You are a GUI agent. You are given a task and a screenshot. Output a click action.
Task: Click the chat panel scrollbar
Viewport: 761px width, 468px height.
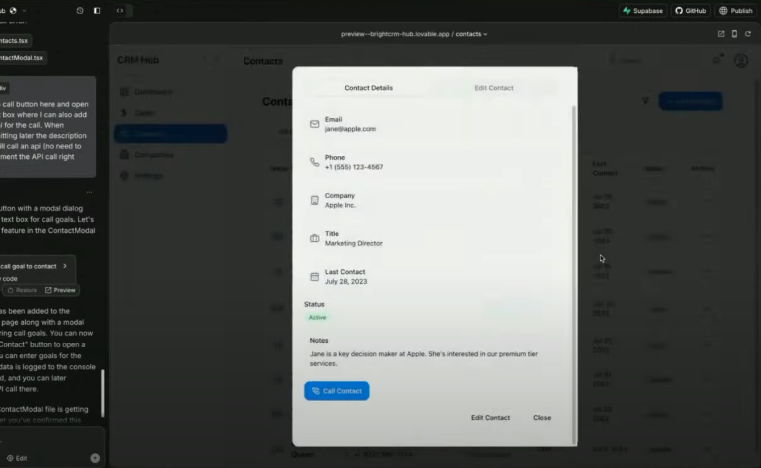click(102, 393)
